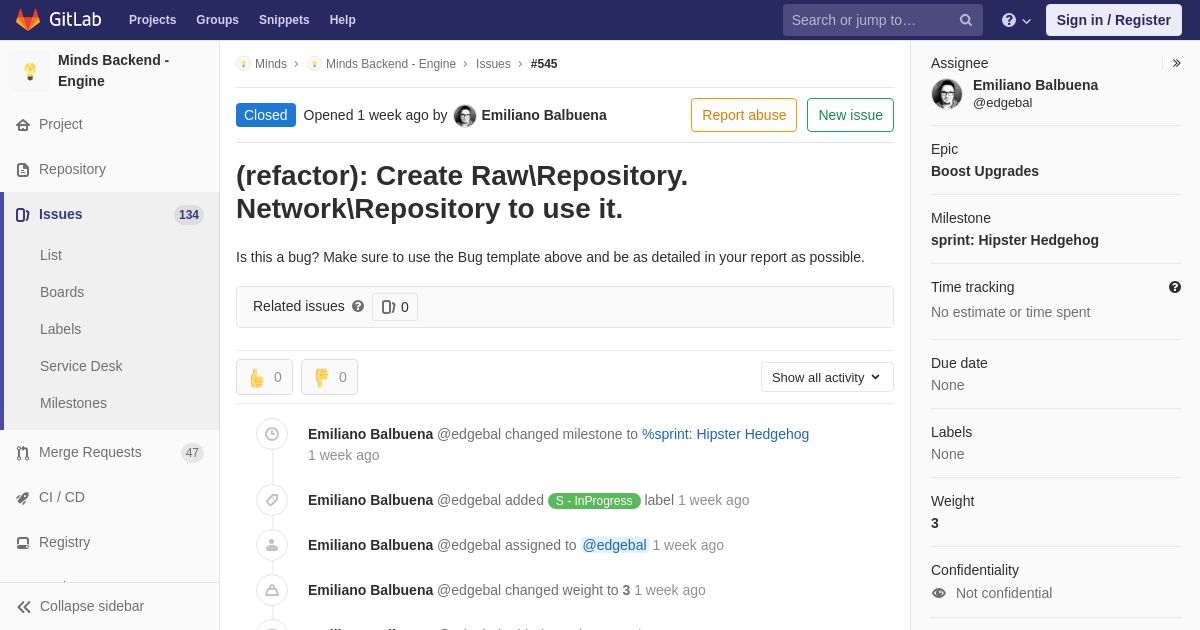The width and height of the screenshot is (1200, 630).
Task: Click sprint: Hipster Hedgehog milestone in sidebar
Action: [x=1015, y=240]
